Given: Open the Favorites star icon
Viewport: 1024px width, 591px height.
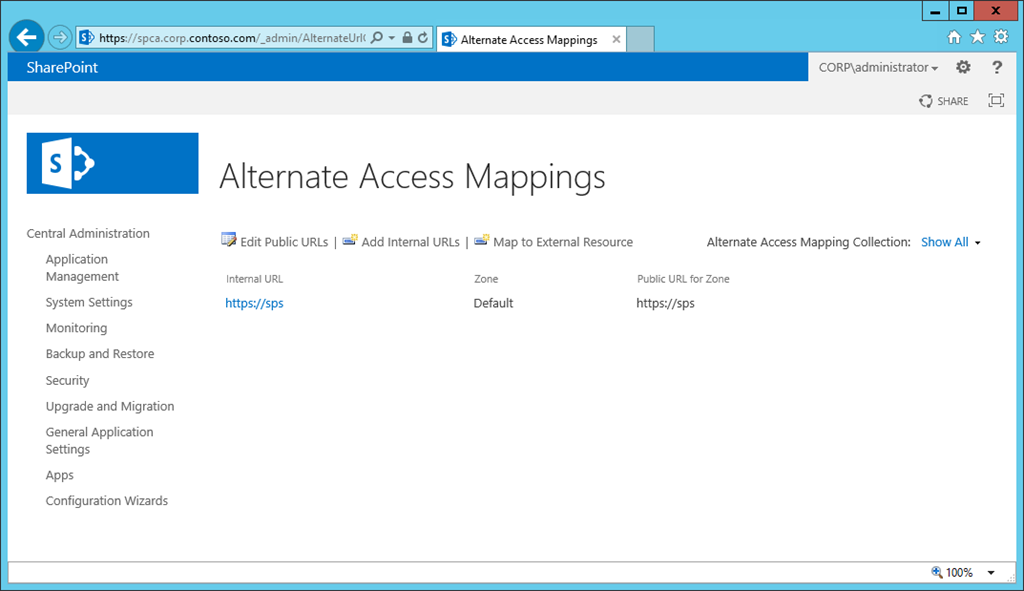Looking at the screenshot, I should (x=978, y=37).
